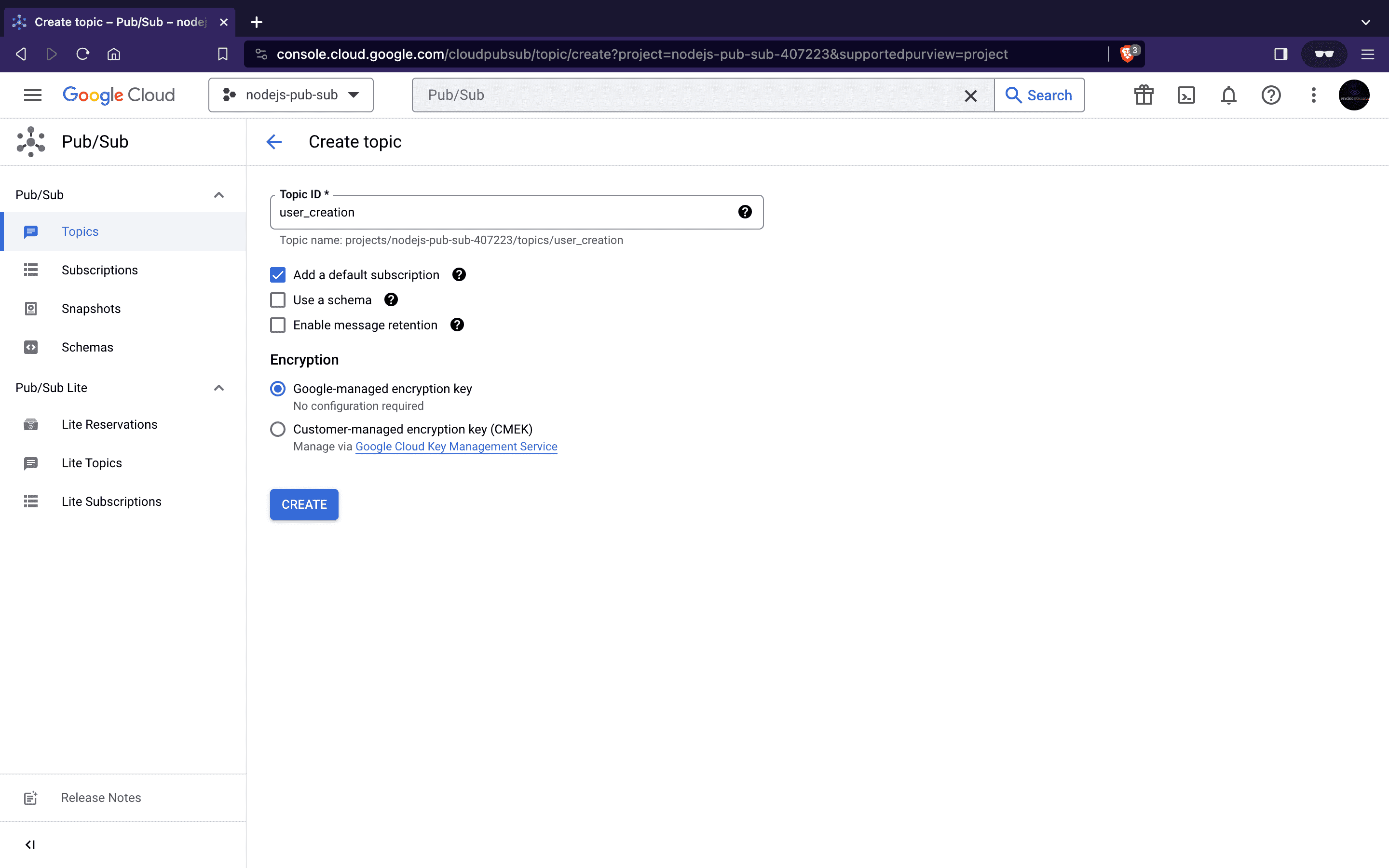Click the Lite Reservations icon in sidebar
Screen dimensions: 1389x868
coord(31,424)
